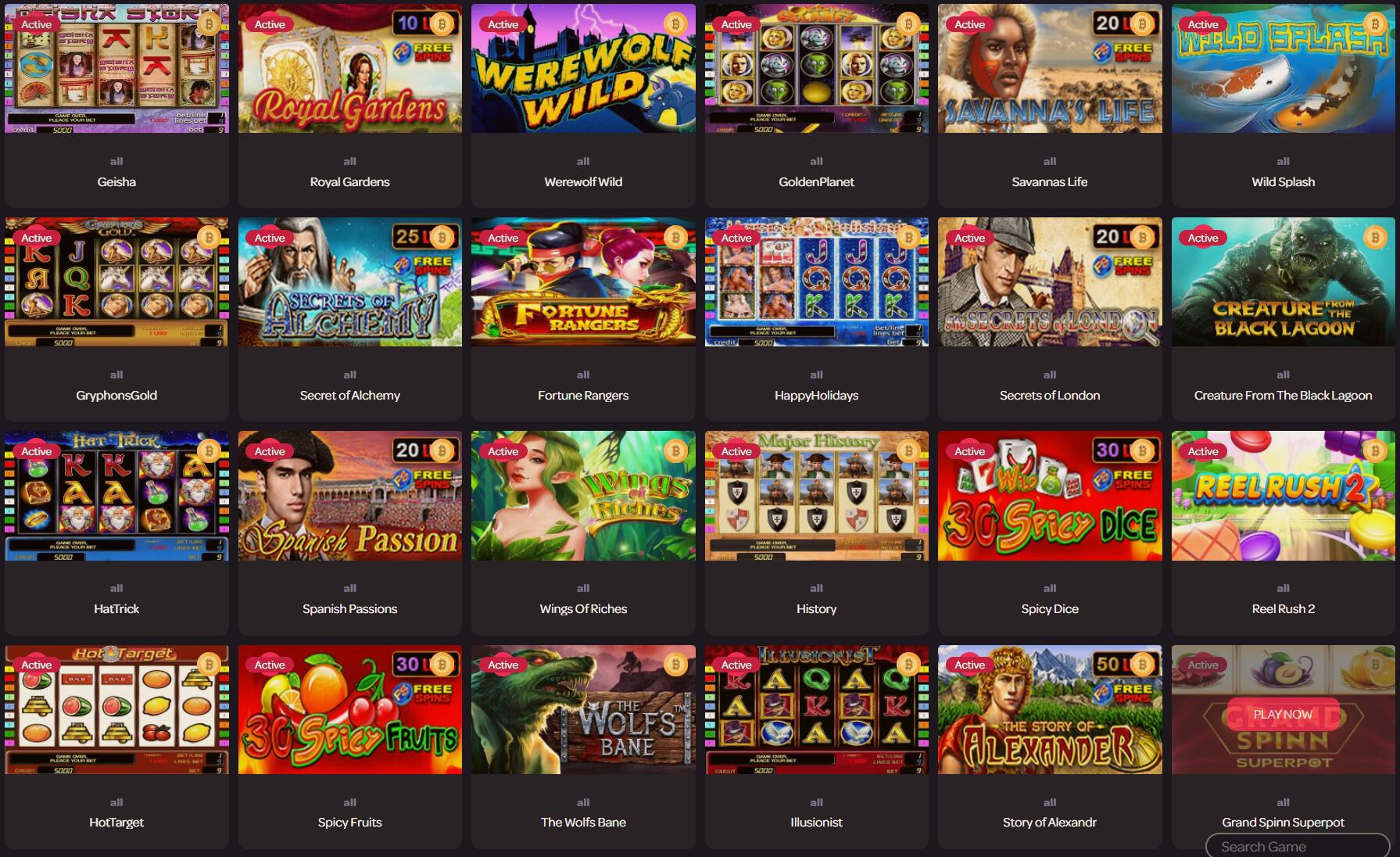Click the Active badge on Geisha
Image resolution: width=1400 pixels, height=857 pixels.
(36, 24)
